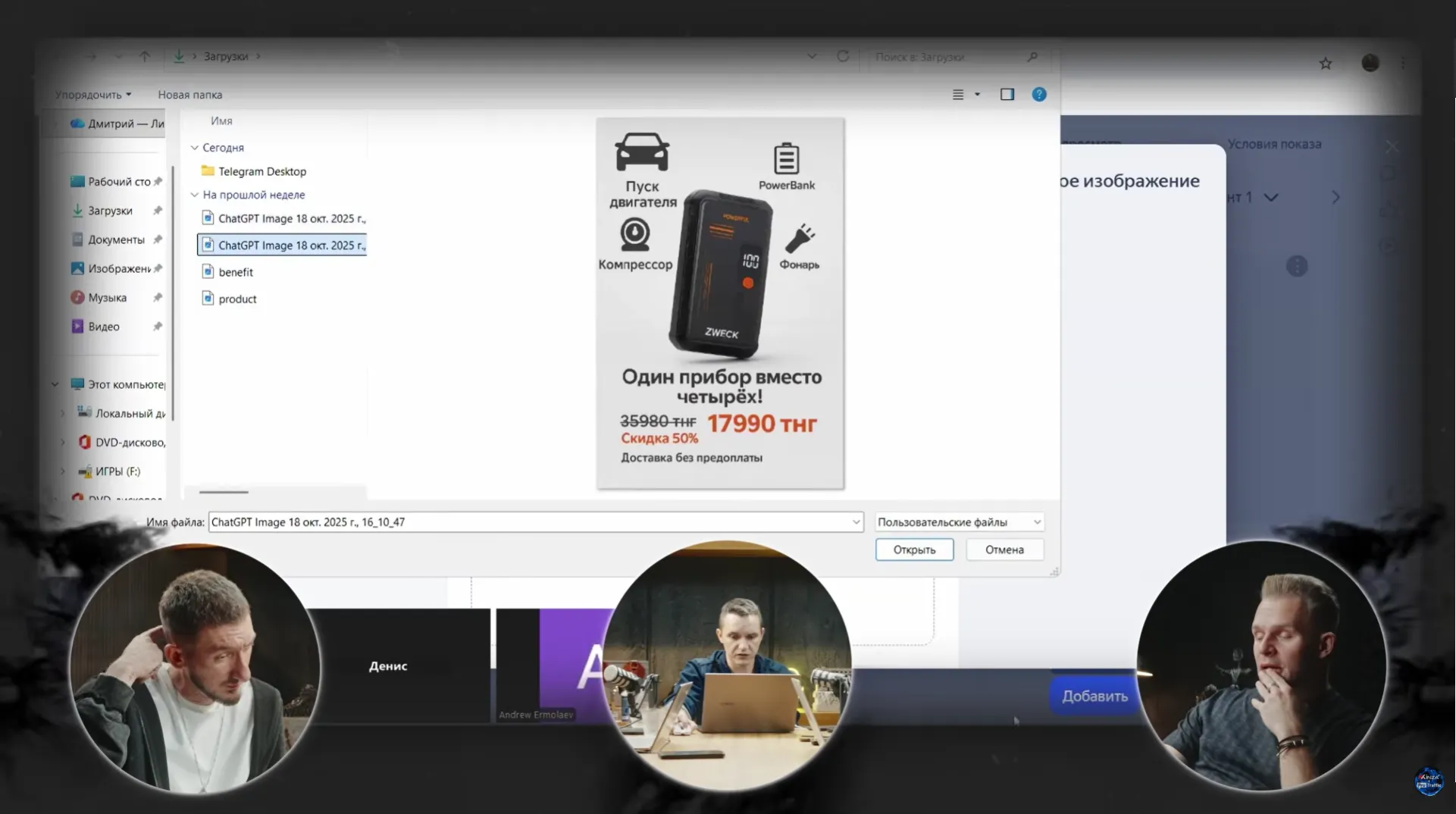
Task: Change the file view layout icon
Action: (958, 95)
